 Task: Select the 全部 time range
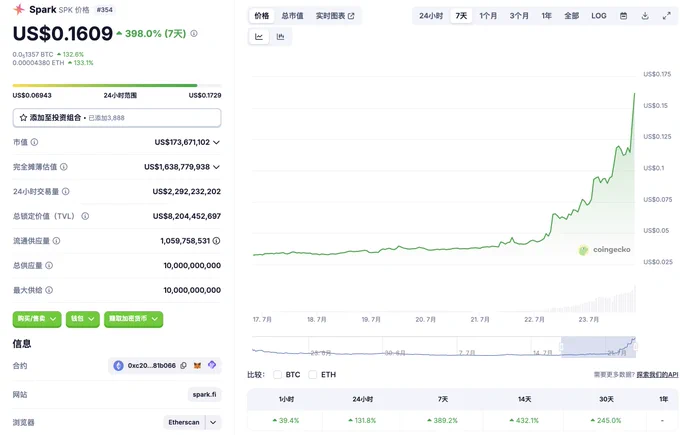coord(572,16)
